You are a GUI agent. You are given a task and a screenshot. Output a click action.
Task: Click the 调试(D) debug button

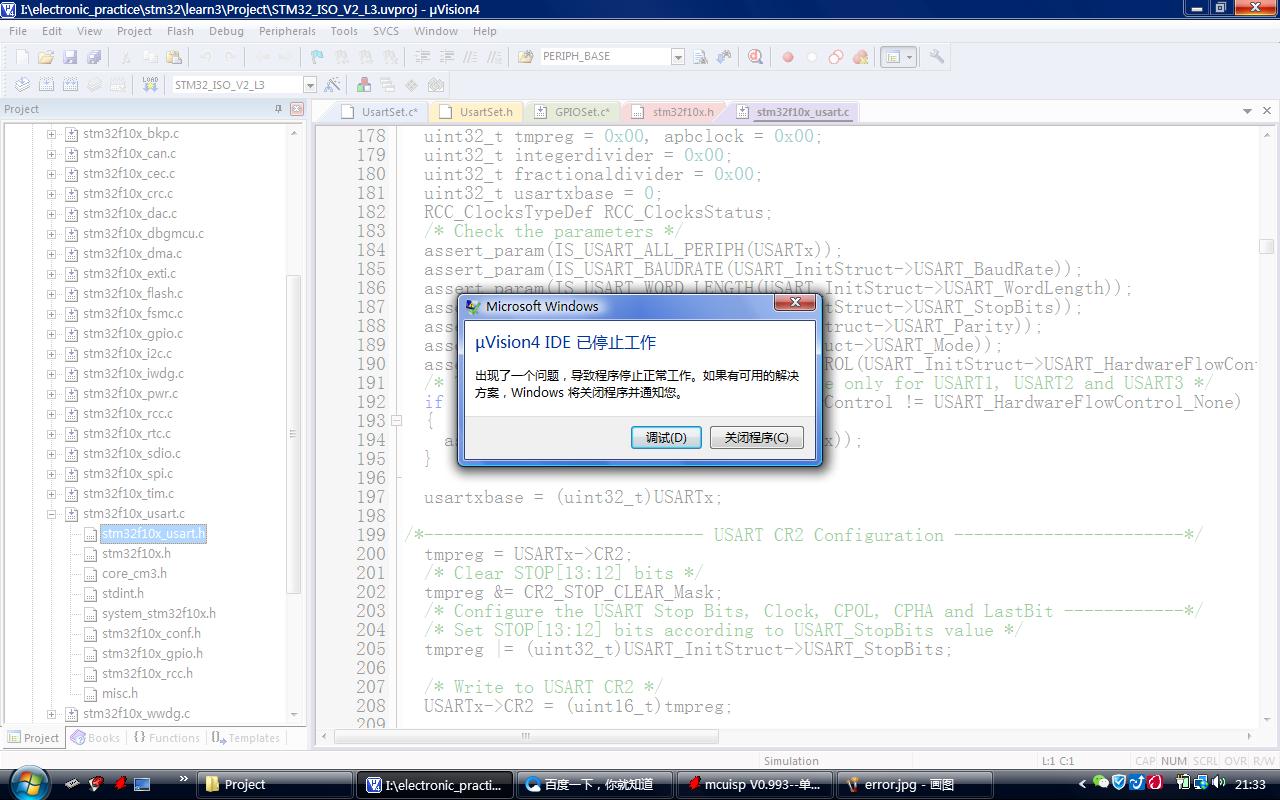click(x=666, y=437)
